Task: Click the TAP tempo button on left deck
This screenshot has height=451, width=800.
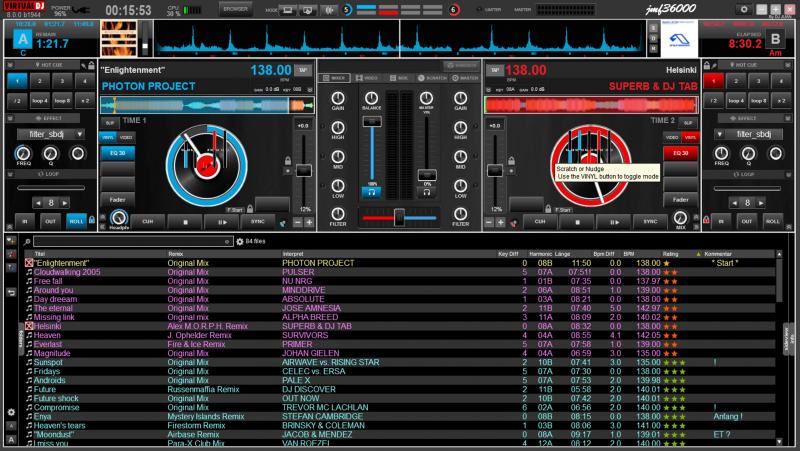Action: [303, 72]
